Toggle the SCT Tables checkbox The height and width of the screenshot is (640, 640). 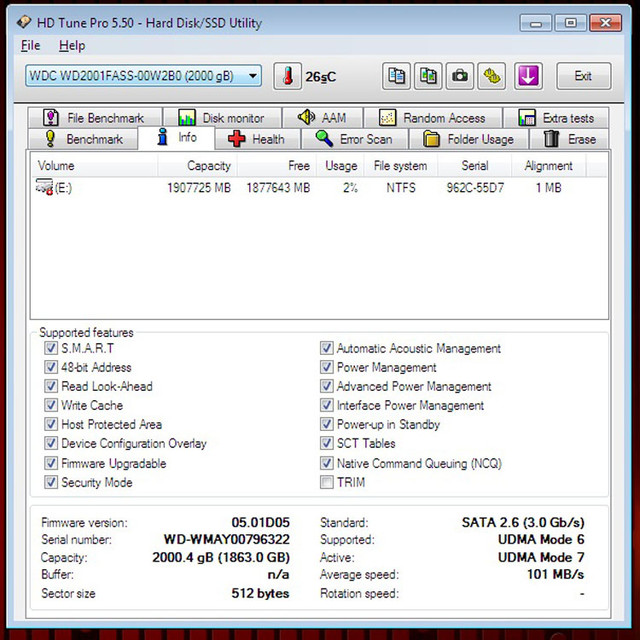tap(327, 443)
